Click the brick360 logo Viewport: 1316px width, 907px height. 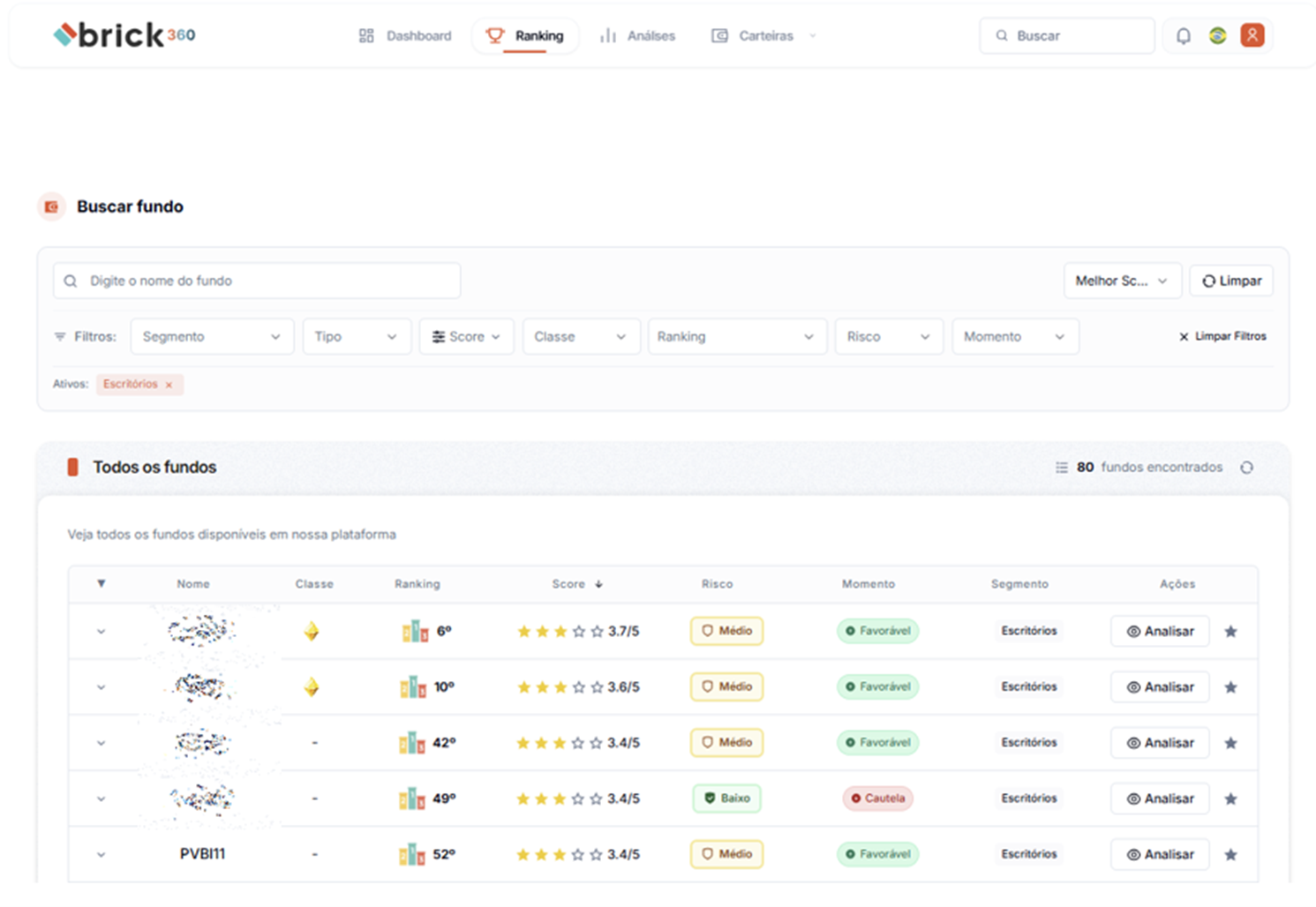pos(124,35)
